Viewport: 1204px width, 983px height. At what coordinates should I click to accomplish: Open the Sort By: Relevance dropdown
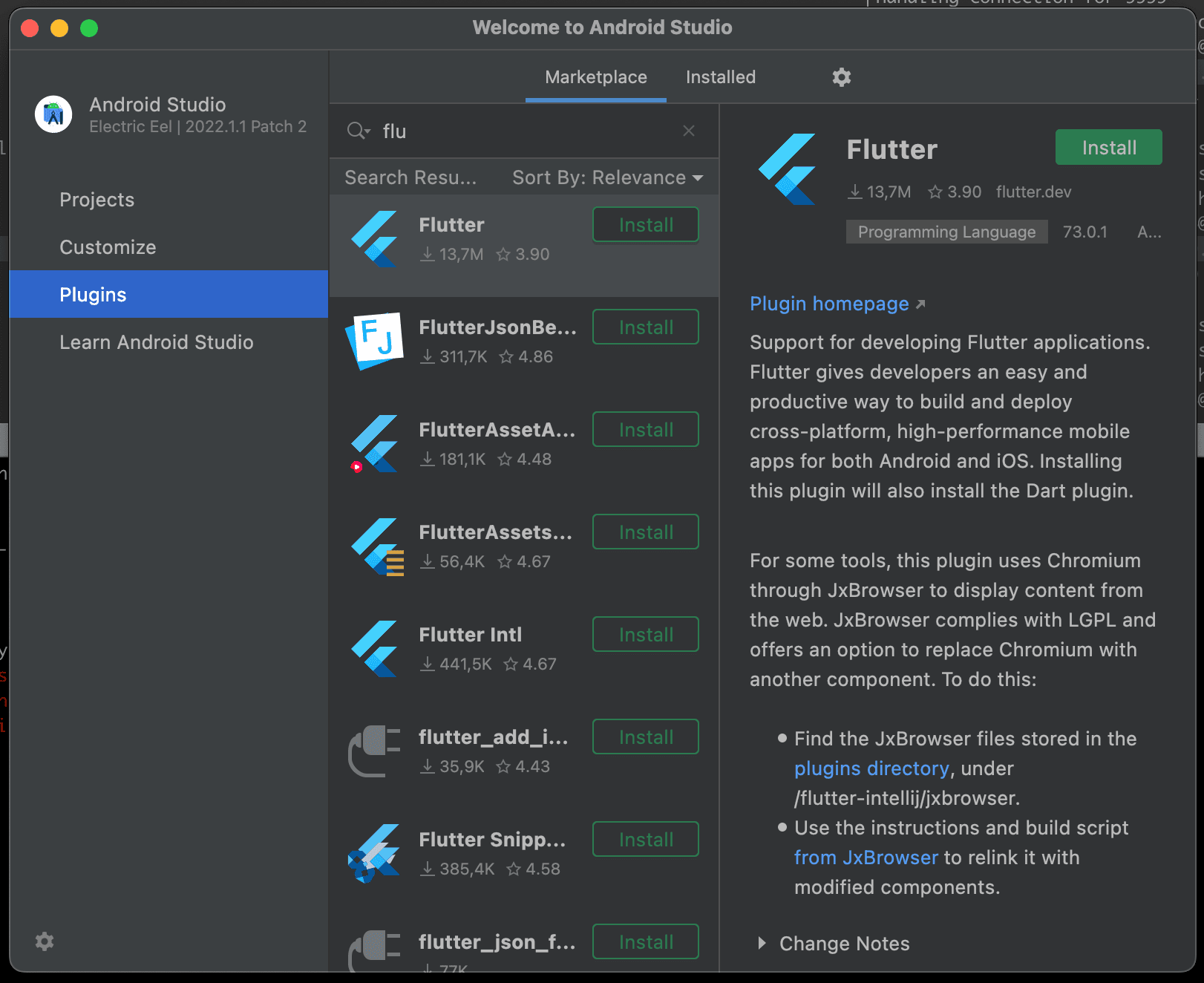[x=607, y=177]
